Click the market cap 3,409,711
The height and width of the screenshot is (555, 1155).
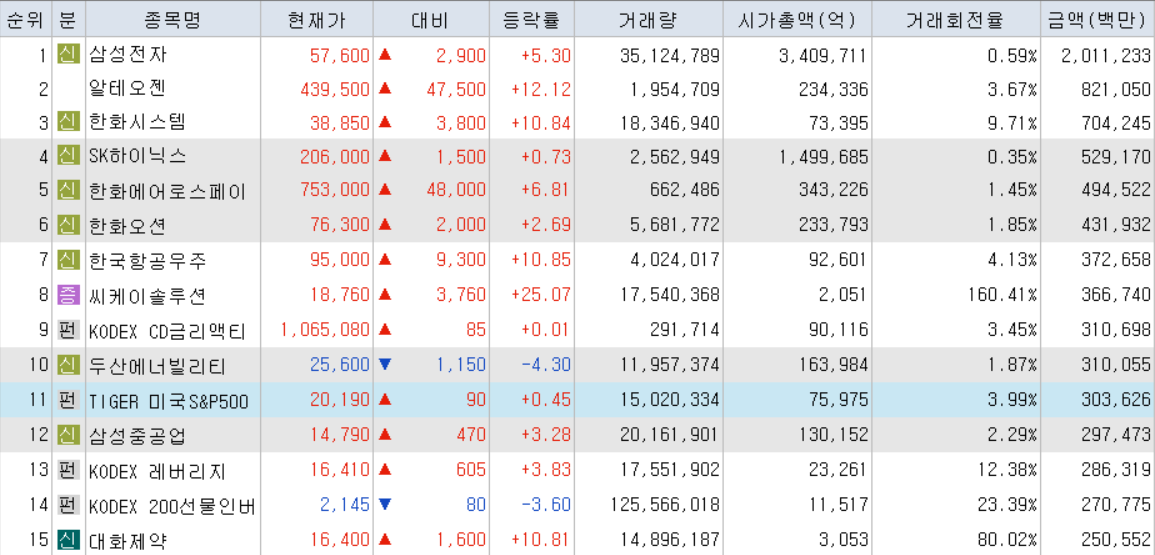824,55
